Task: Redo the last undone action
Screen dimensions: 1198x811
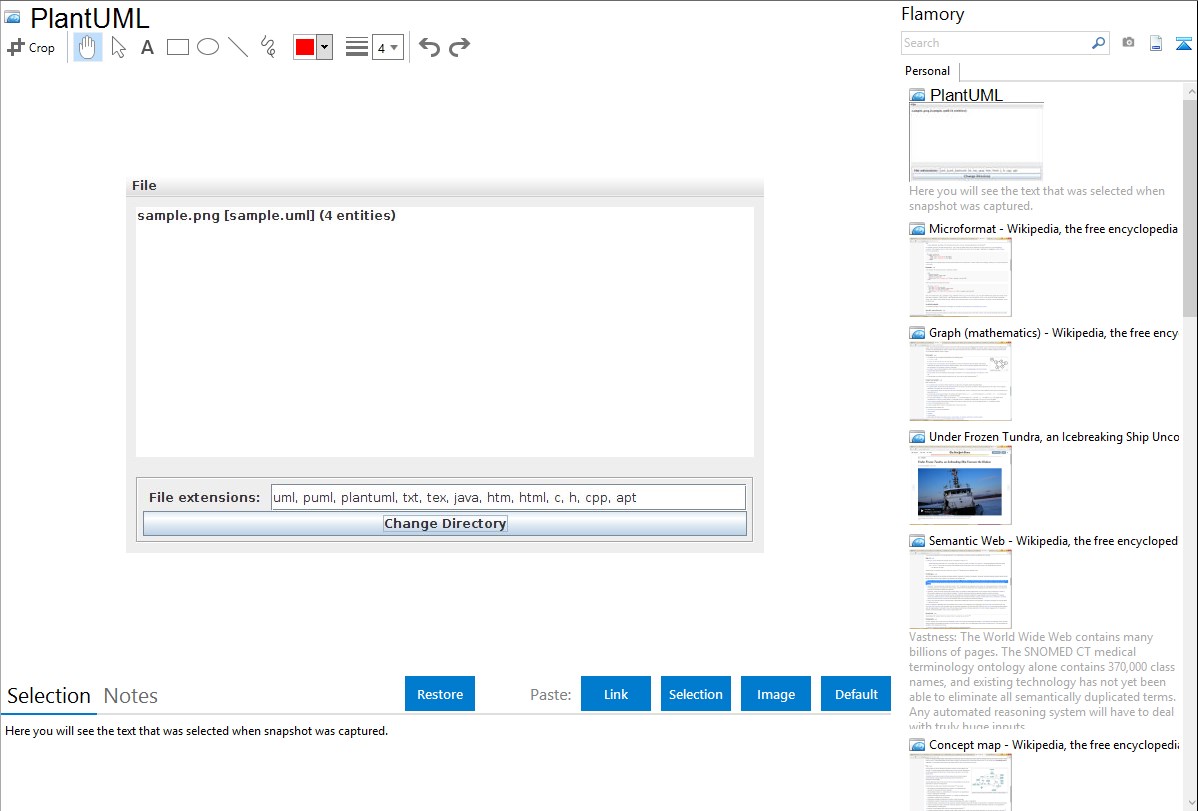Action: (x=459, y=47)
